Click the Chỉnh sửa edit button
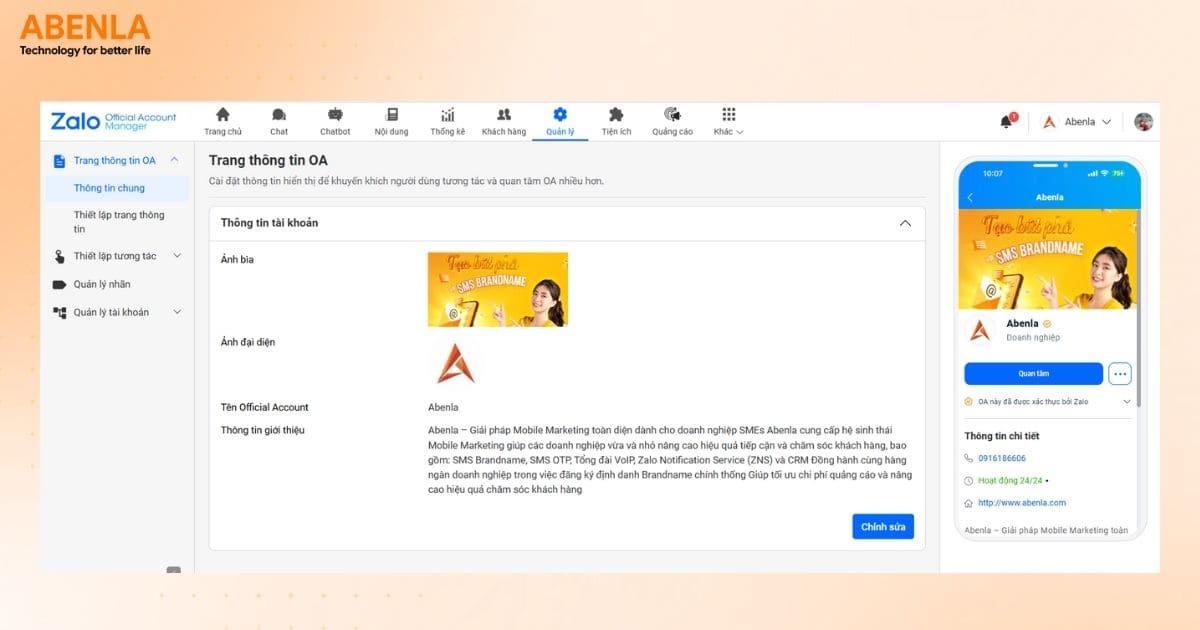This screenshot has height=630, width=1200. 883,526
